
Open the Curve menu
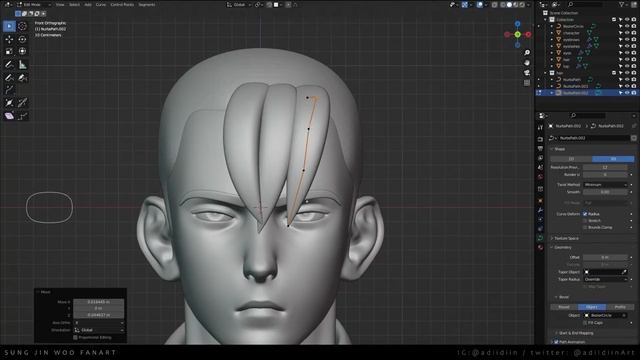(101, 5)
